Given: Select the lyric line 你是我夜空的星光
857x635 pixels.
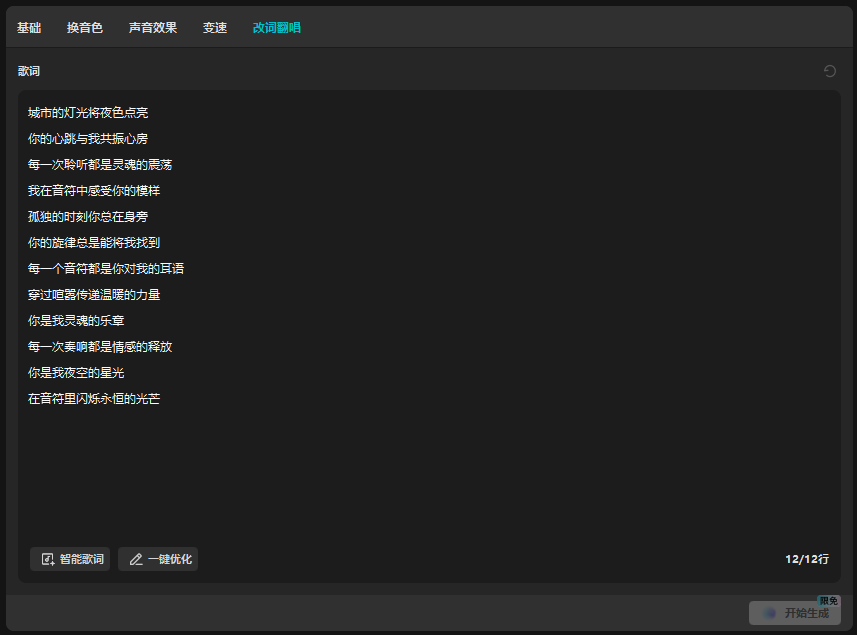Looking at the screenshot, I should (x=75, y=372).
